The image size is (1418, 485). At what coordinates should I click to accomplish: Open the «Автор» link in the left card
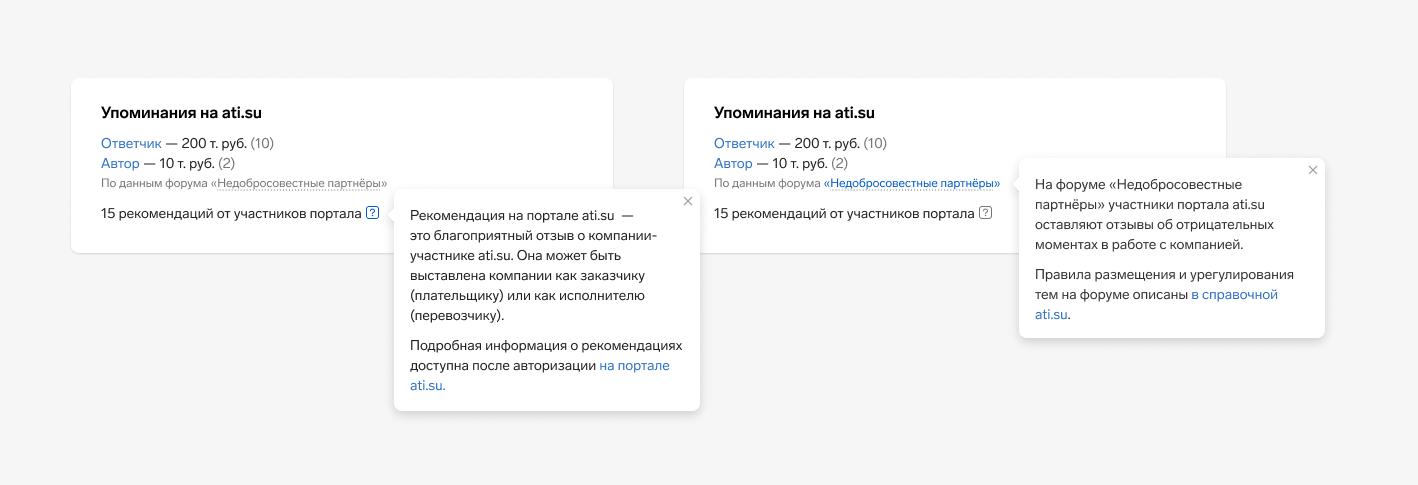click(120, 163)
